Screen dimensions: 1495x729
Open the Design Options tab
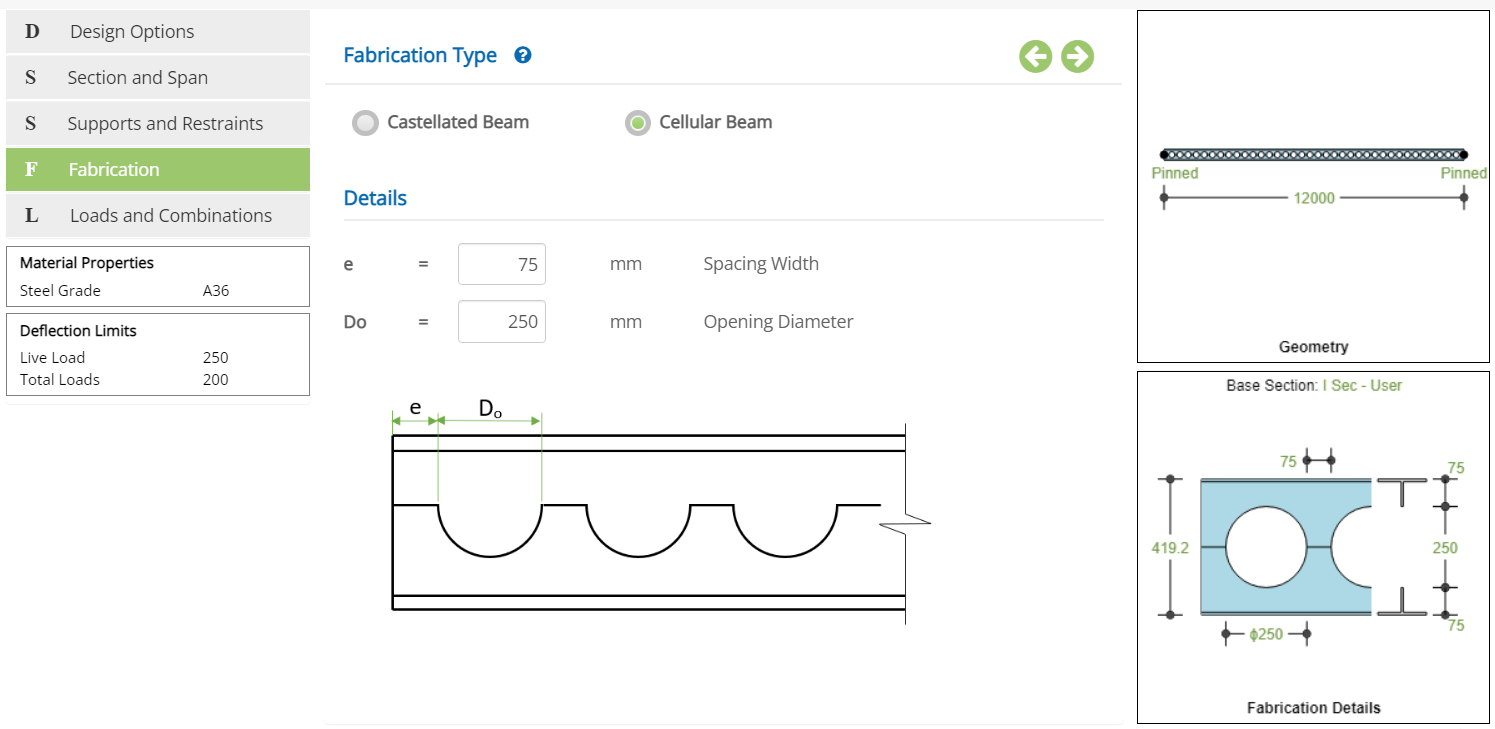coord(132,32)
